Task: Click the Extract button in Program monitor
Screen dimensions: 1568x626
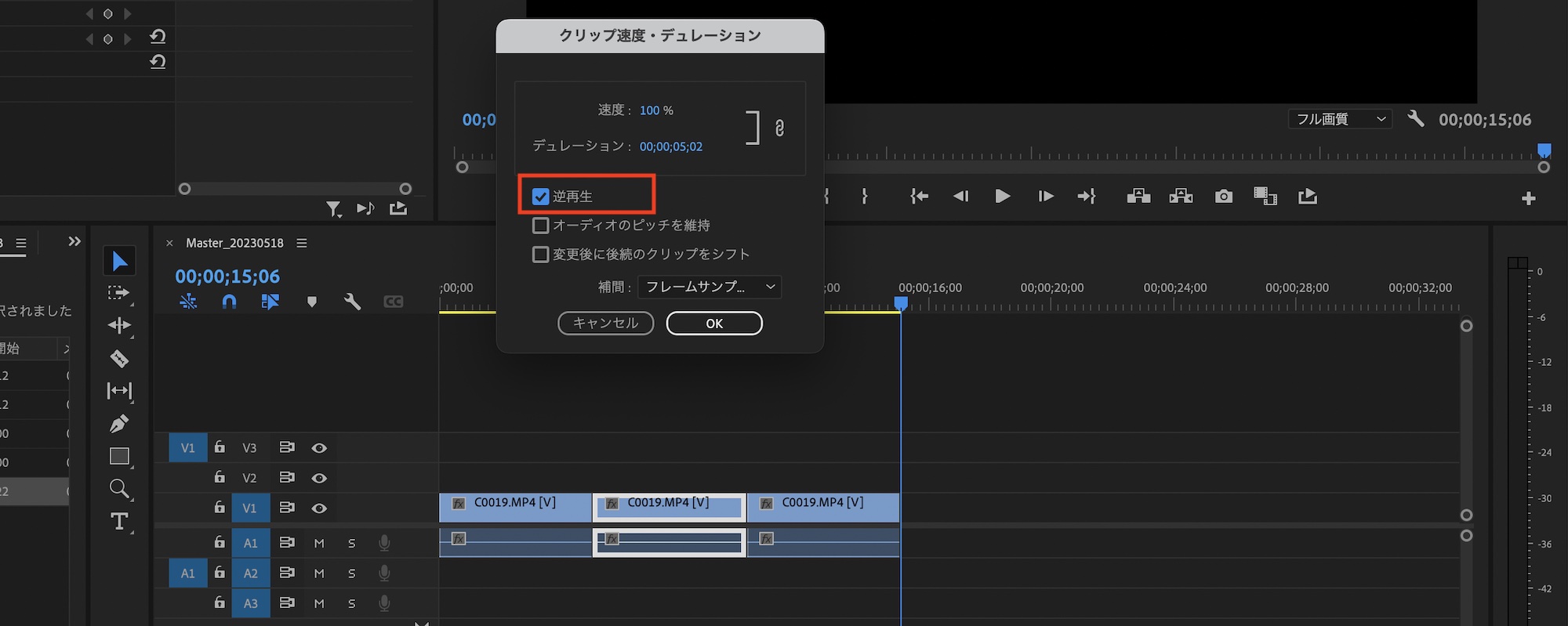Action: pyautogui.click(x=1181, y=197)
